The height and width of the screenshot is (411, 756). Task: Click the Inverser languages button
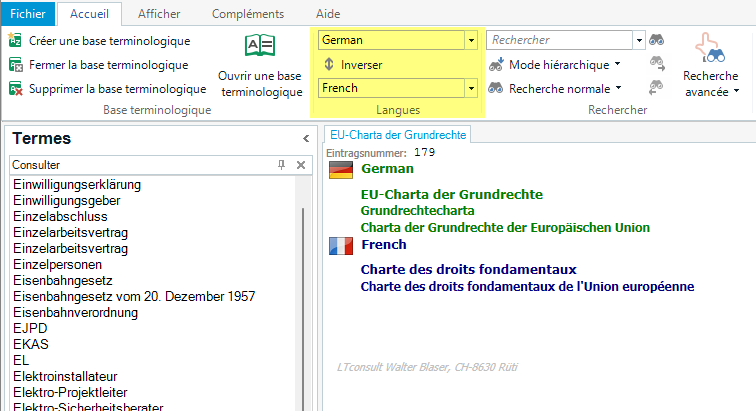point(353,64)
